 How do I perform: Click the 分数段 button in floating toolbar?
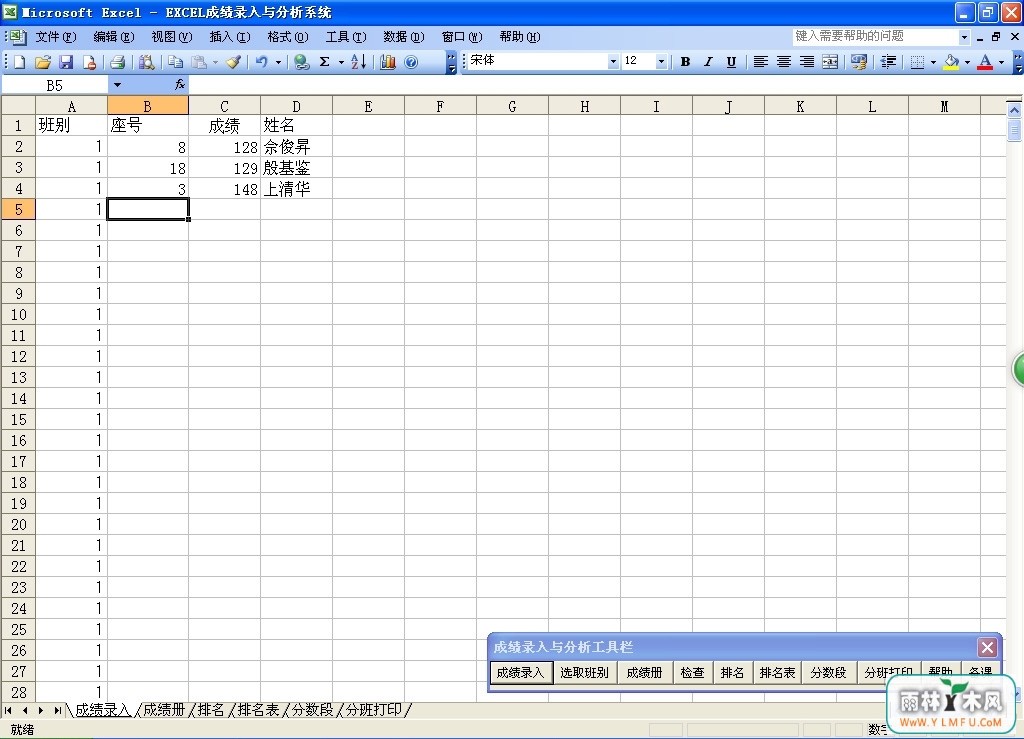pyautogui.click(x=828, y=672)
